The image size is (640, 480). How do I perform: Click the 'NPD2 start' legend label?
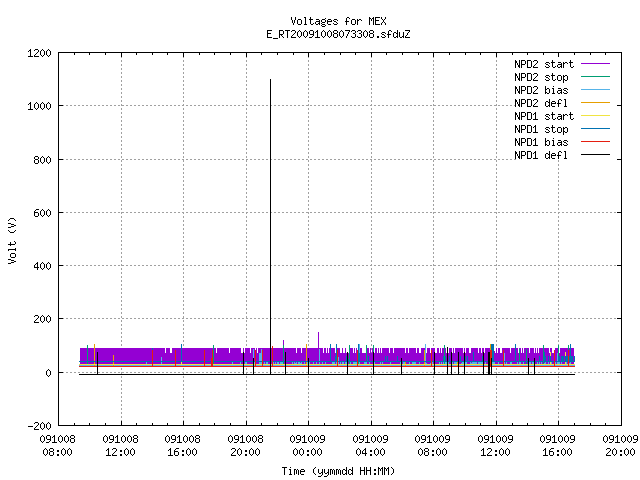[544, 64]
